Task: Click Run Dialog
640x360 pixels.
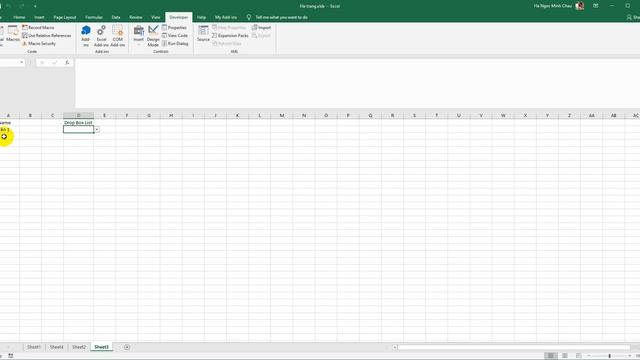Action: pos(175,43)
